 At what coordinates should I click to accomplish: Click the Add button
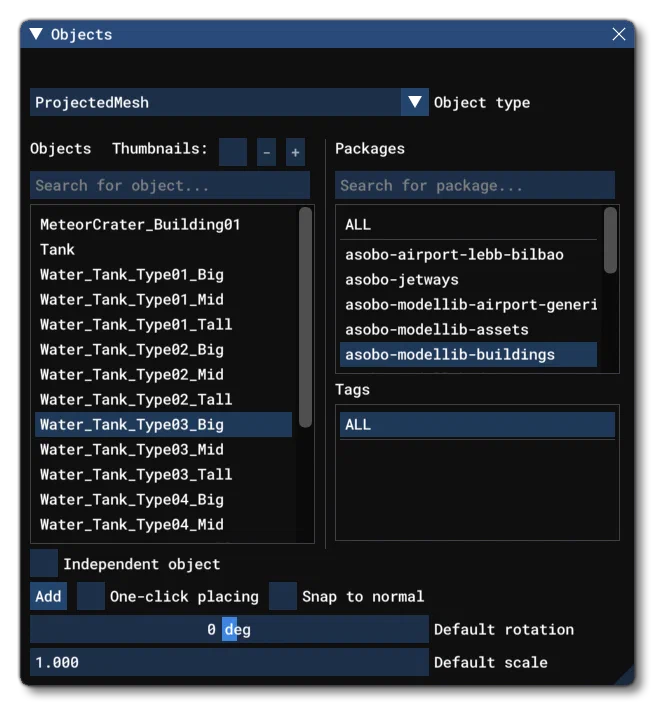click(x=48, y=596)
